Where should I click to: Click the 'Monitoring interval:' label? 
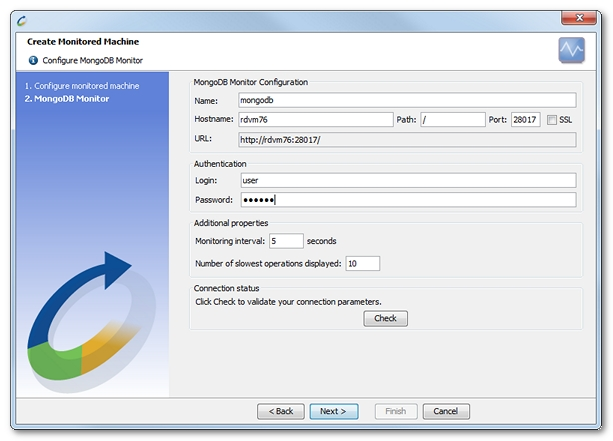pyautogui.click(x=230, y=241)
